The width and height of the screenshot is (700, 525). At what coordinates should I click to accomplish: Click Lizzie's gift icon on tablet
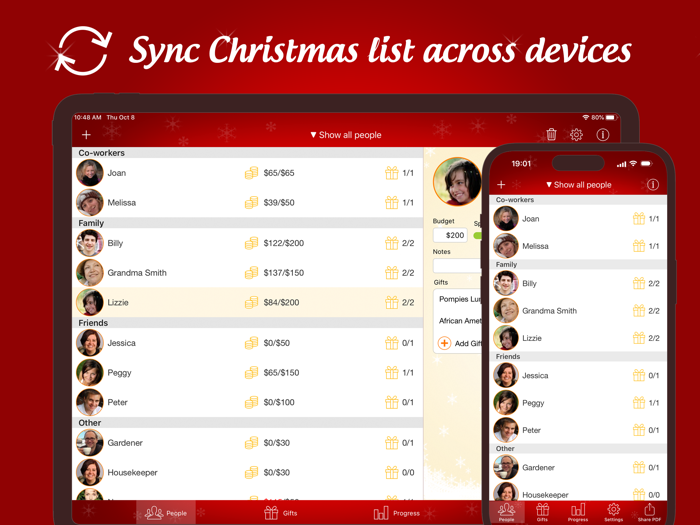click(392, 302)
